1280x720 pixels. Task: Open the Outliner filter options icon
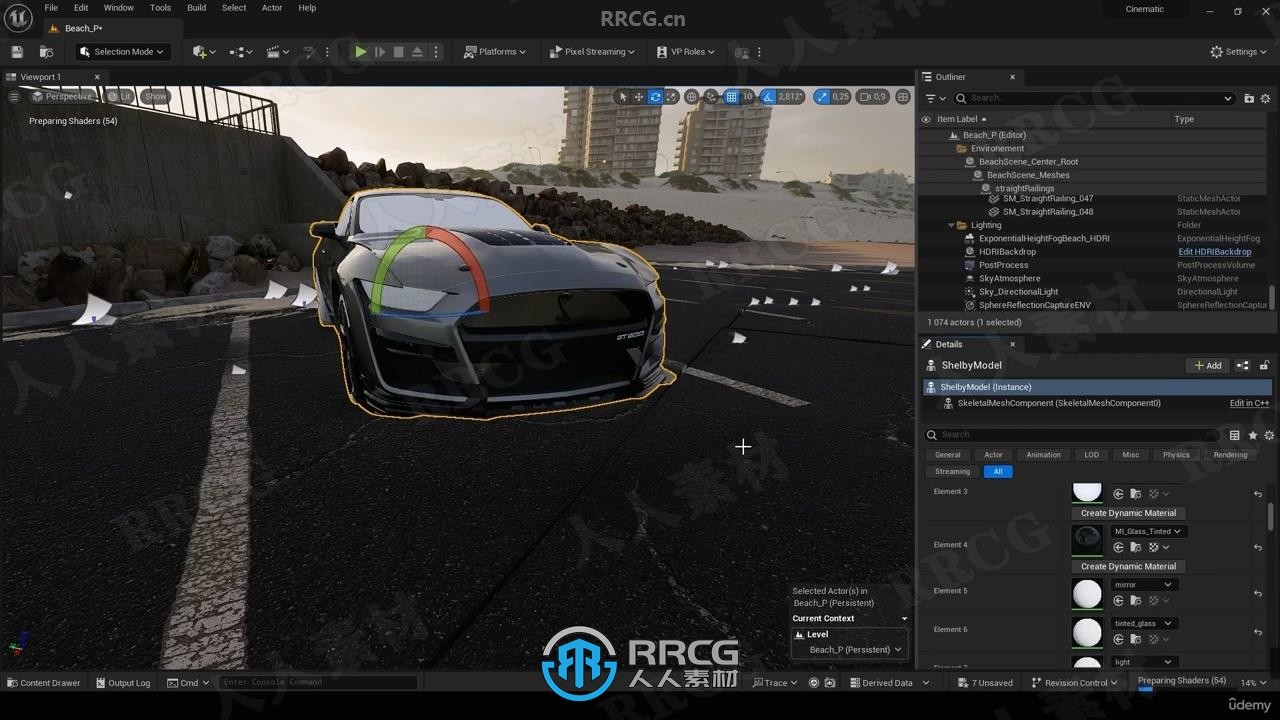(x=934, y=98)
